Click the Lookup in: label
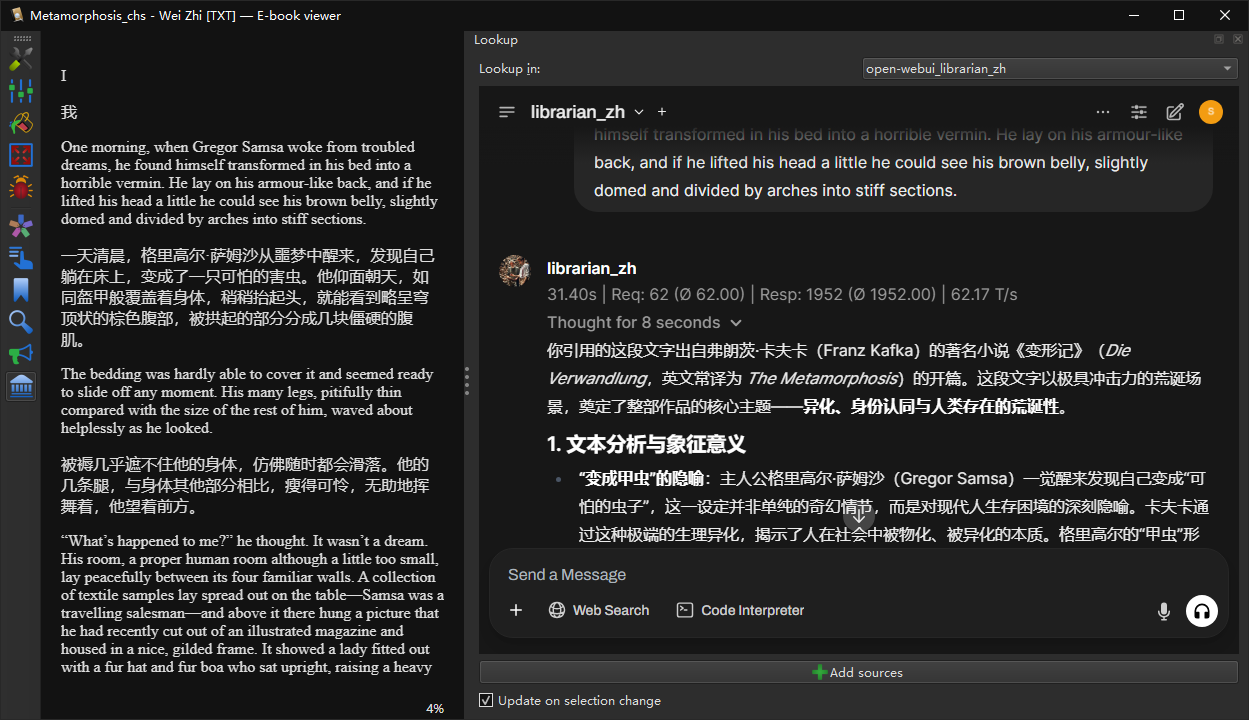 point(509,68)
